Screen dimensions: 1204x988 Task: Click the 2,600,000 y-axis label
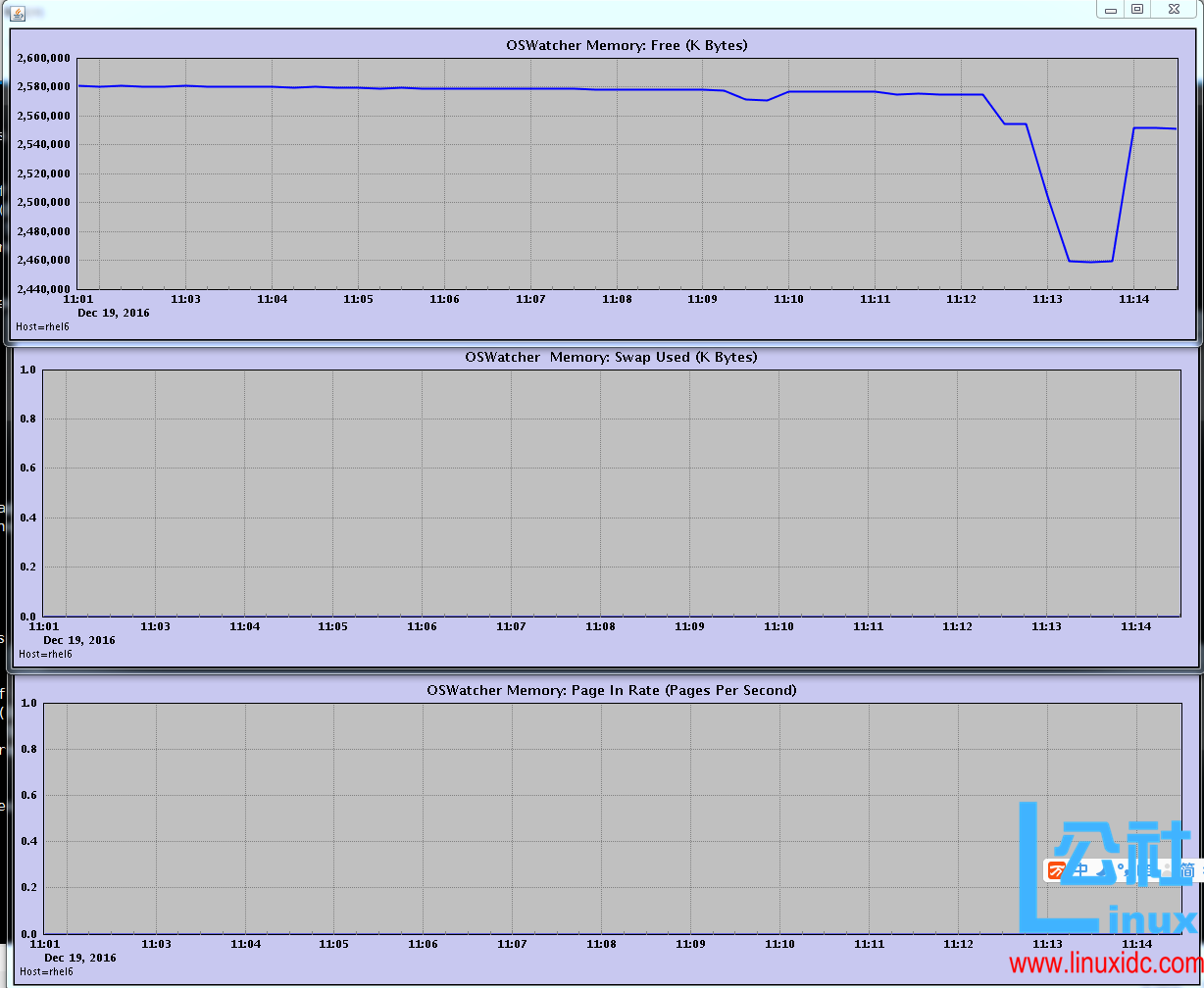43,58
